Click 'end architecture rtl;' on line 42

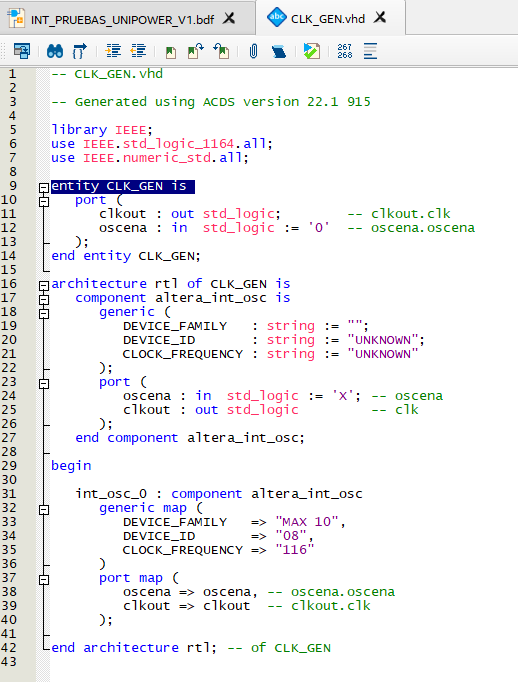point(134,648)
